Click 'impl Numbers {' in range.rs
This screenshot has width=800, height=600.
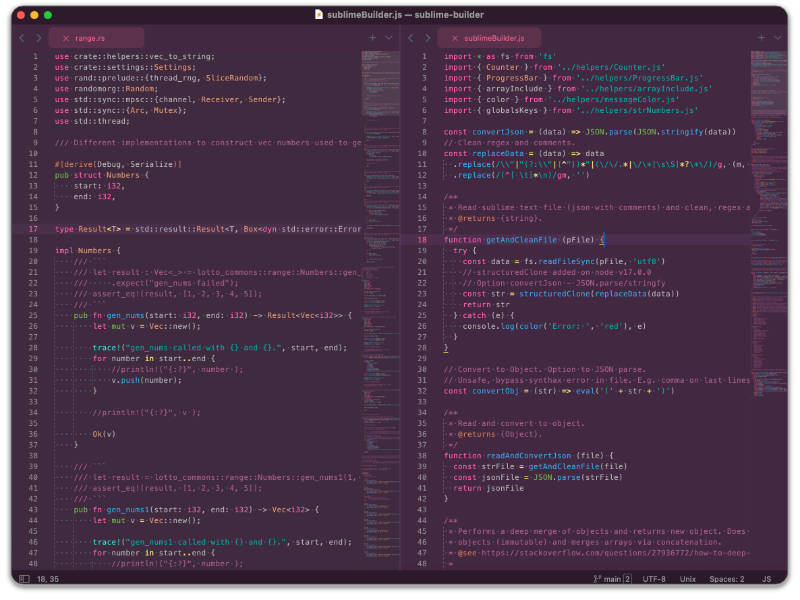tap(88, 251)
